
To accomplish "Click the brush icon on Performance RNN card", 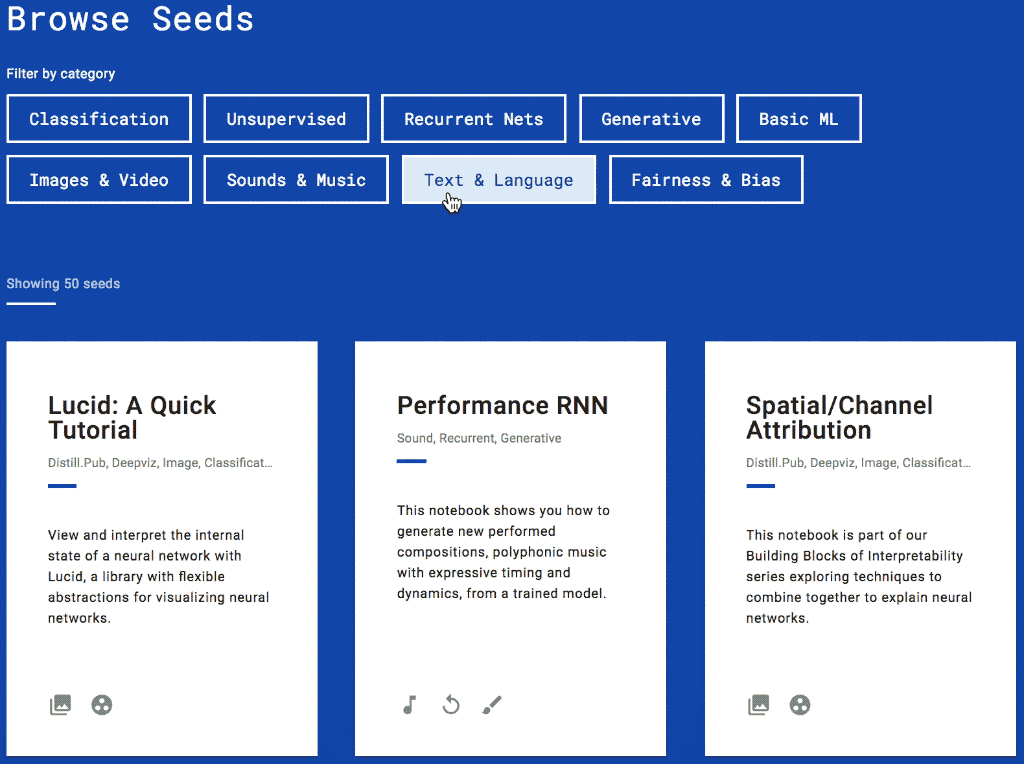I will click(491, 705).
